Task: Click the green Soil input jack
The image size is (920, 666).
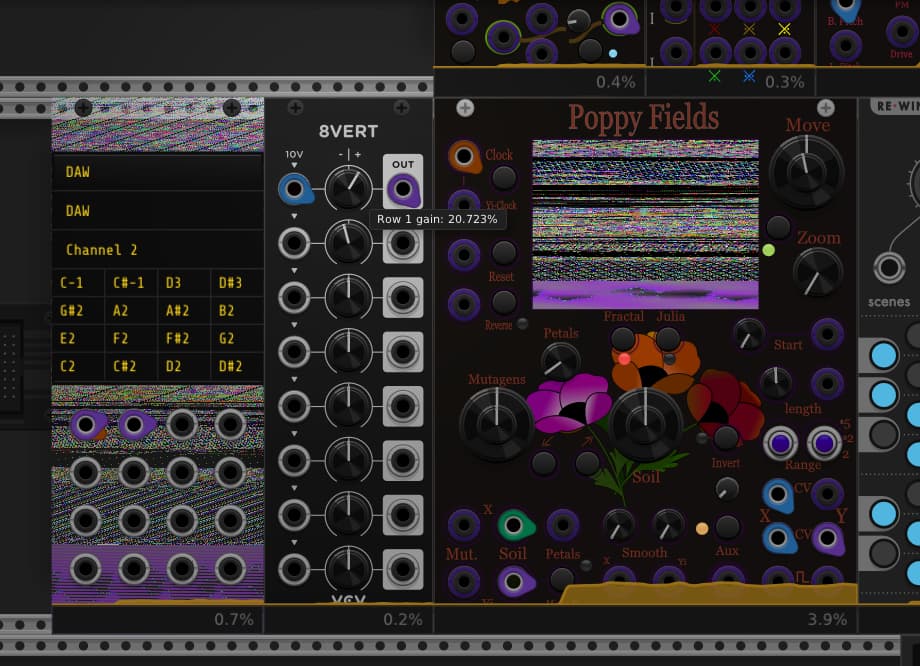Action: pyautogui.click(x=512, y=525)
